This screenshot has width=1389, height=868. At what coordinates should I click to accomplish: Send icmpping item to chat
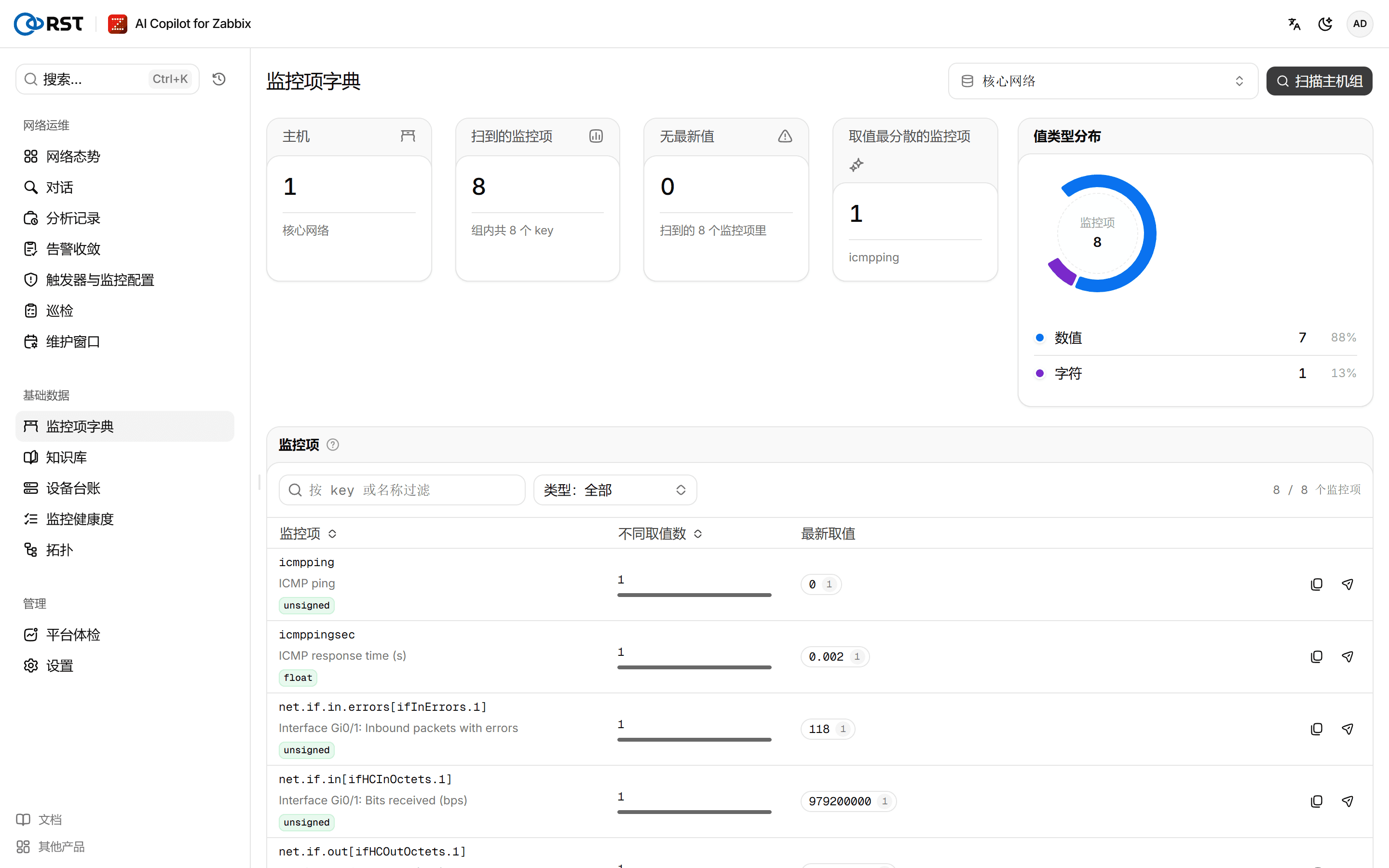pos(1347,584)
